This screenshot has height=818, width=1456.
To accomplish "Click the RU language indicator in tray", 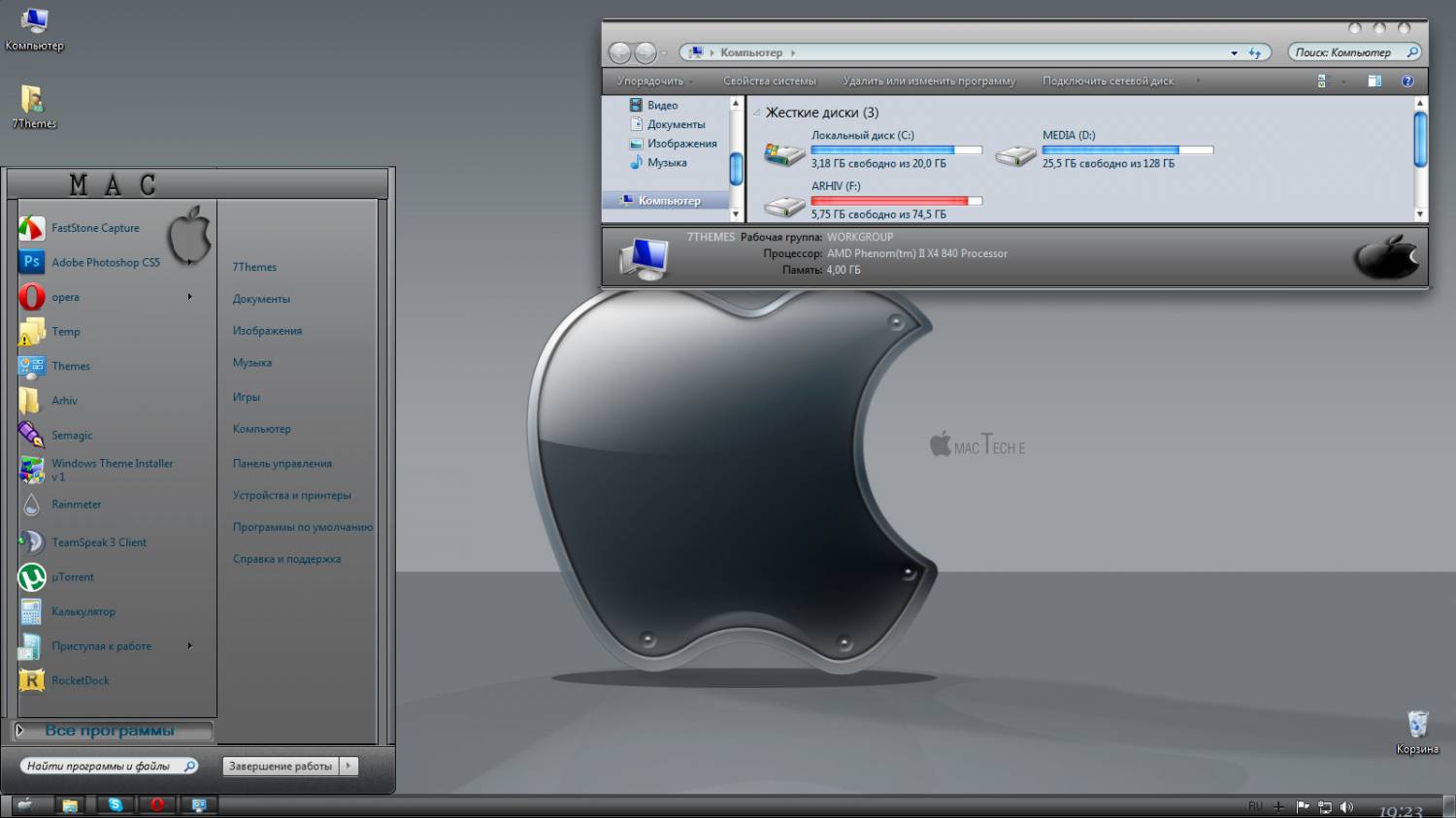I will [x=1256, y=806].
